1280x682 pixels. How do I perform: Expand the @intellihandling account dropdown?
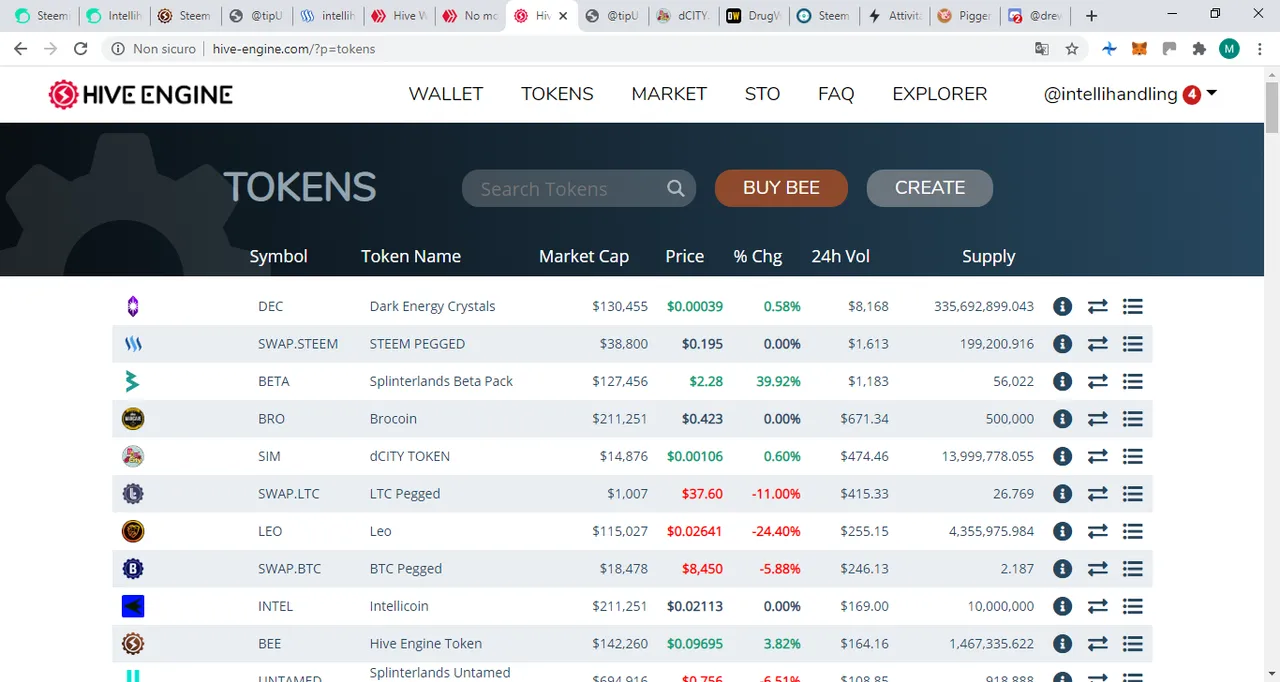coord(1130,94)
